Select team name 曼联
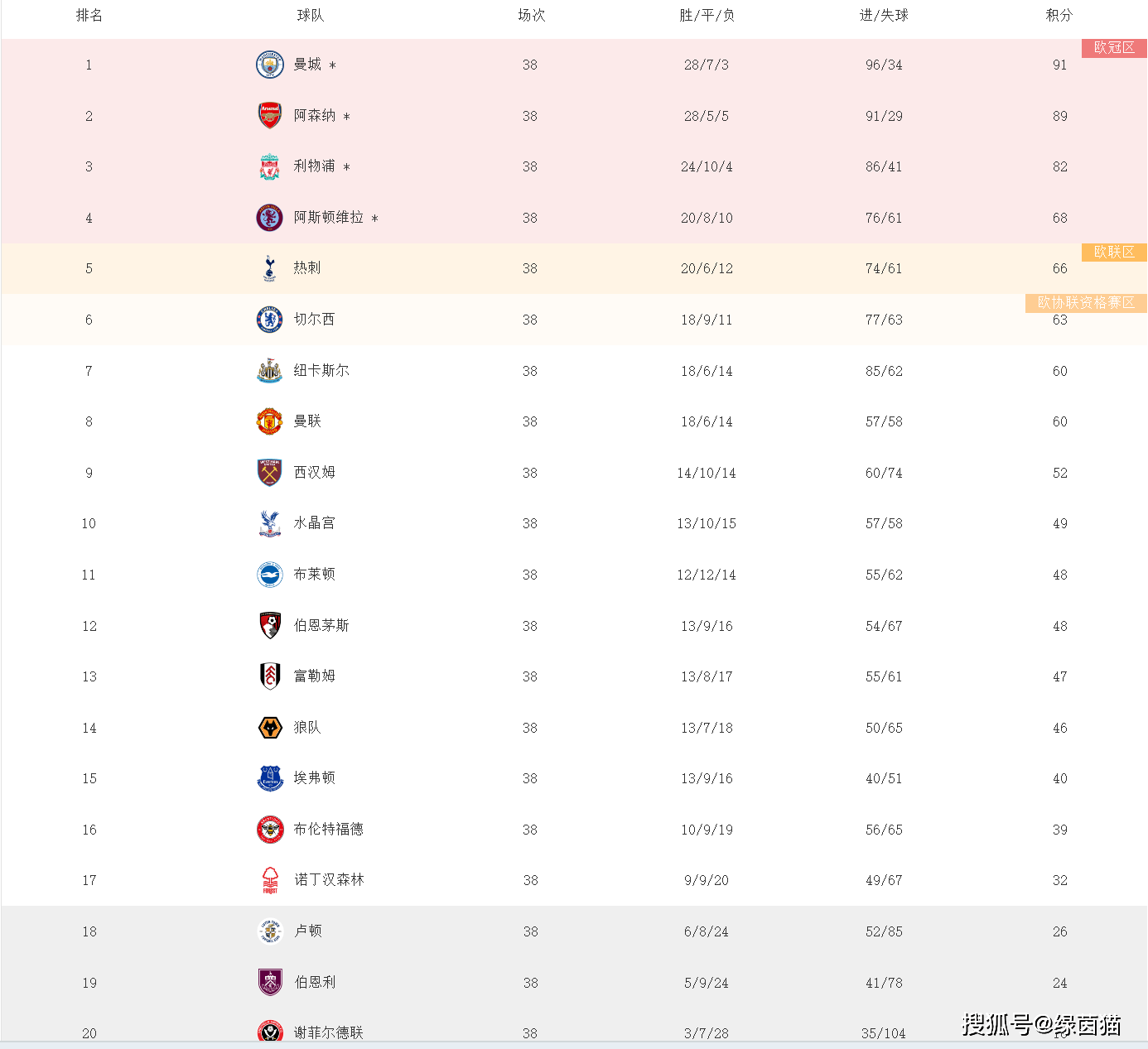This screenshot has width=1148, height=1049. [307, 421]
